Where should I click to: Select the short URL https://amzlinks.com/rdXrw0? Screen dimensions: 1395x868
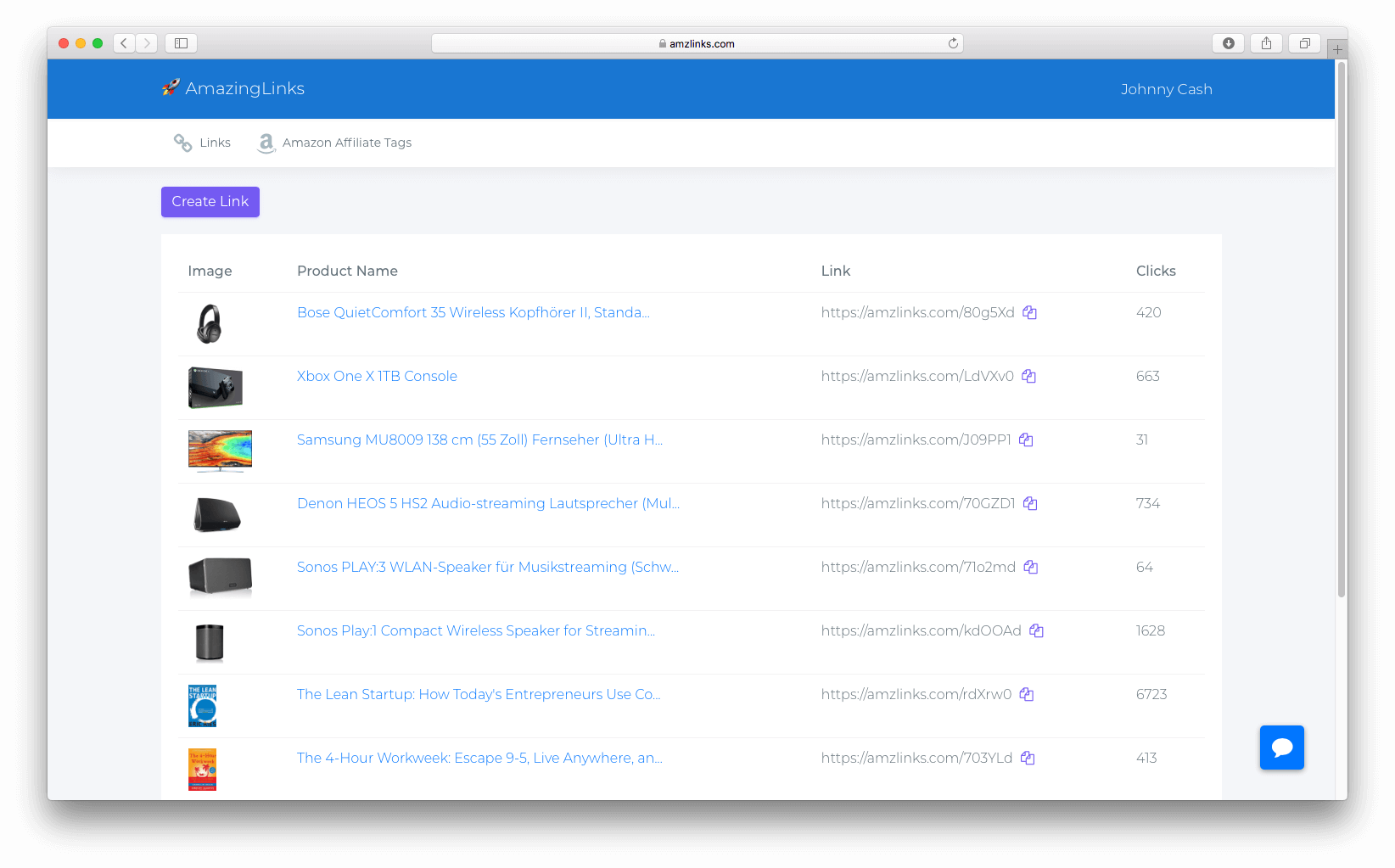point(916,694)
